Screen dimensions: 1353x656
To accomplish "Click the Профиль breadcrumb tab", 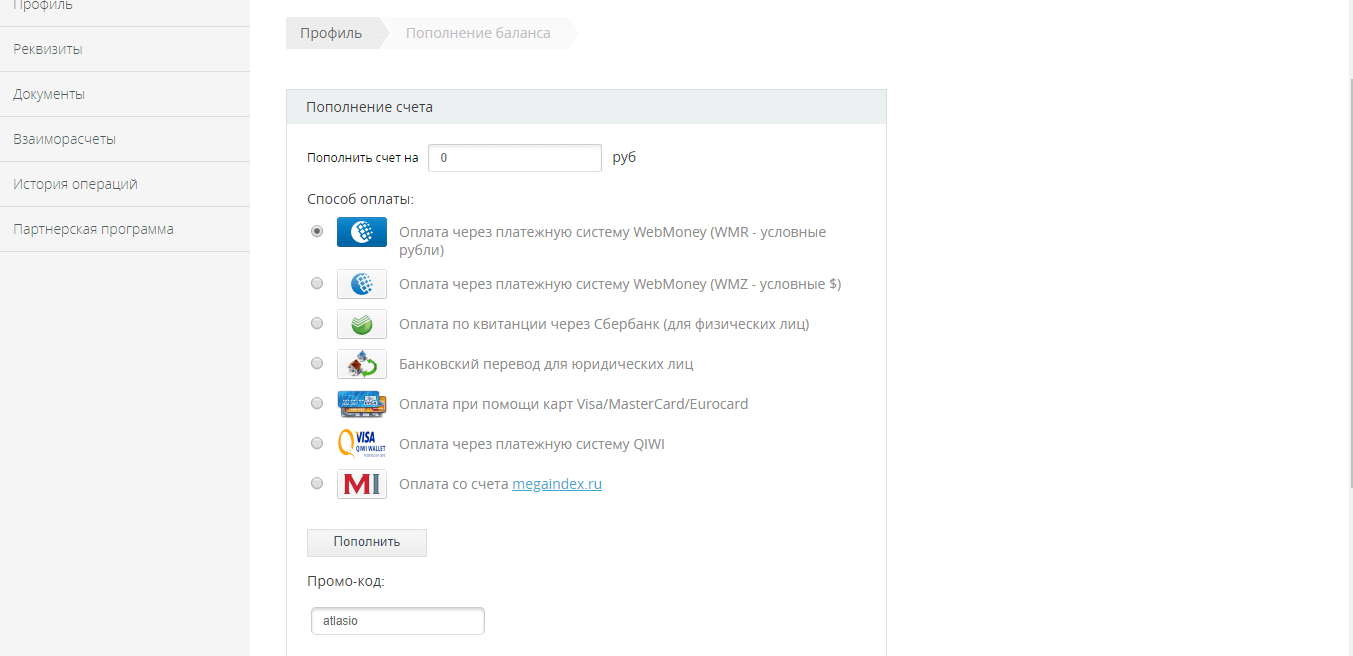I will [x=331, y=33].
